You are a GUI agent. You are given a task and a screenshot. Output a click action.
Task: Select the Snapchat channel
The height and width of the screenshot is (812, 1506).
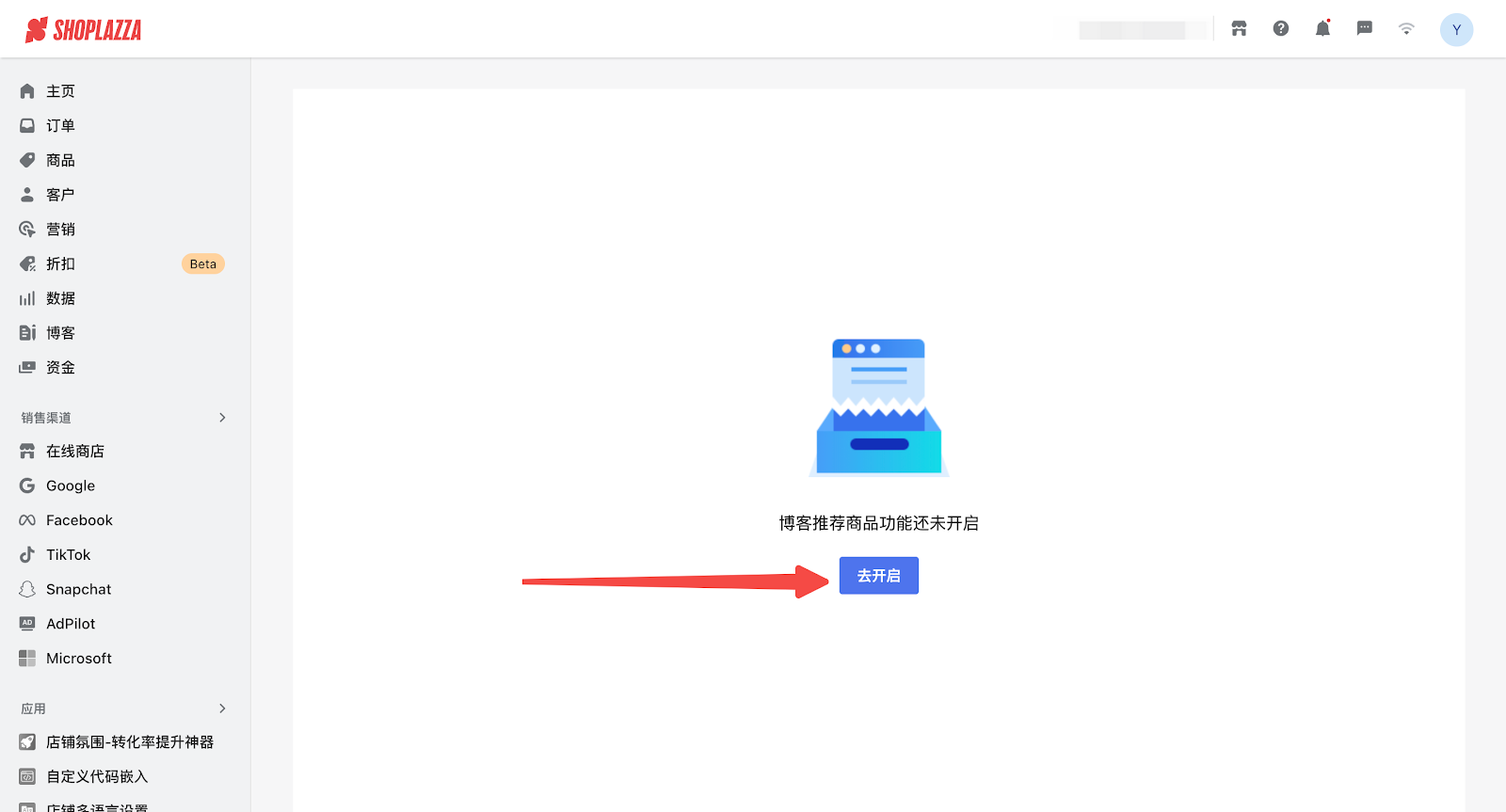pos(78,590)
